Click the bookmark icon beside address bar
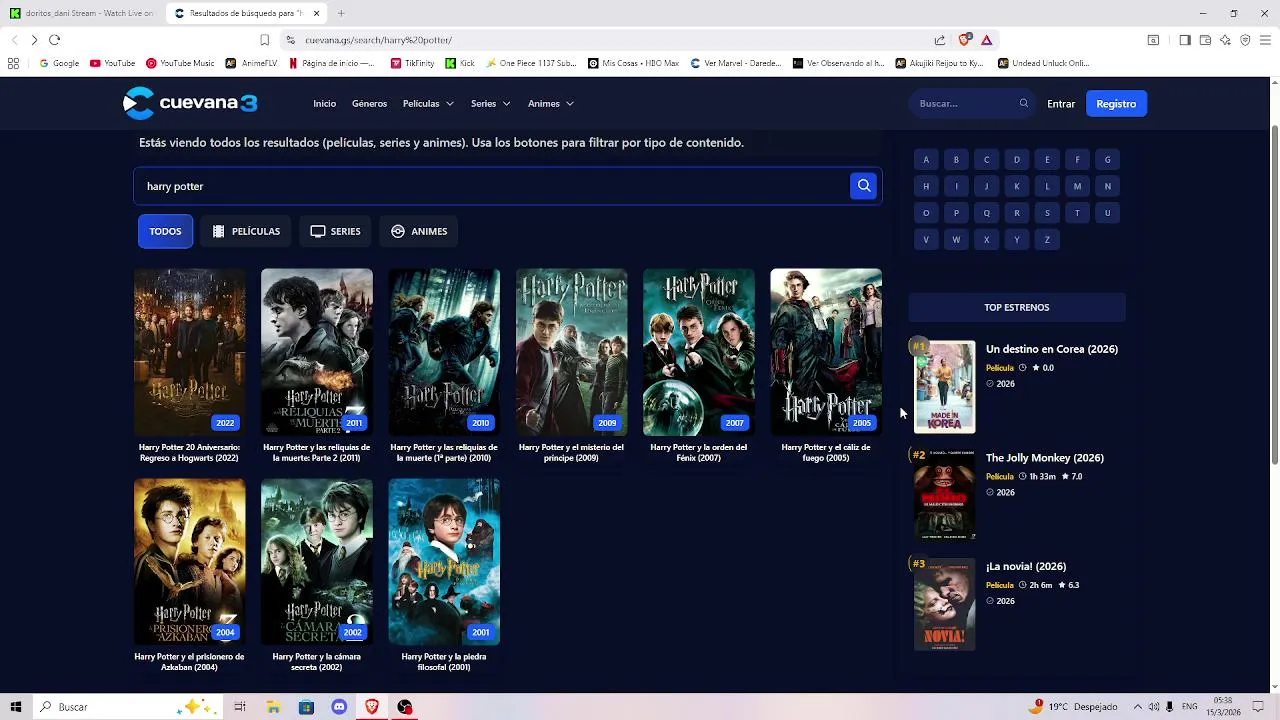Image resolution: width=1280 pixels, height=720 pixels. [264, 40]
